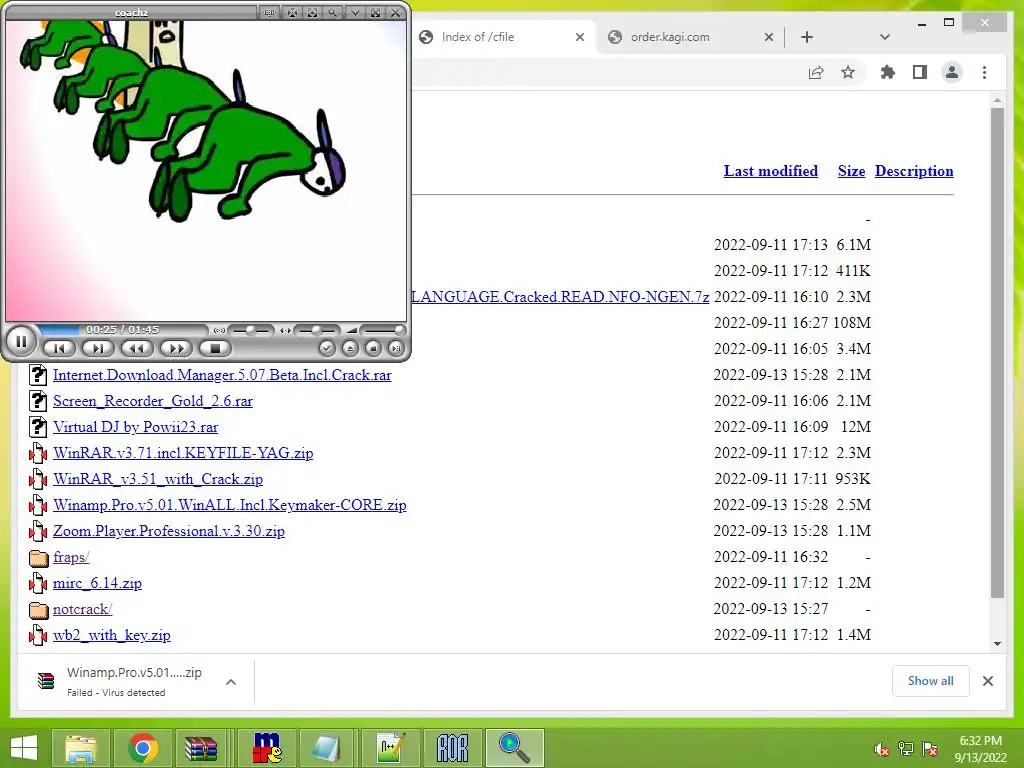Close the order.kagi.com tab

[x=769, y=37]
